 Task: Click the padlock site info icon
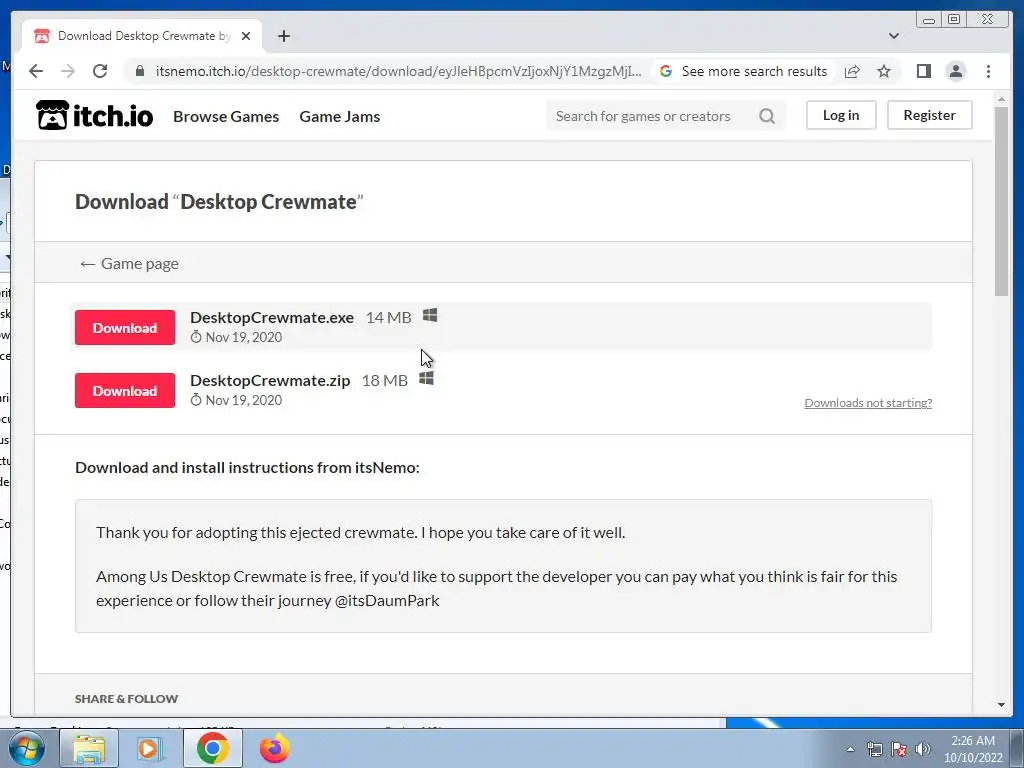(140, 71)
